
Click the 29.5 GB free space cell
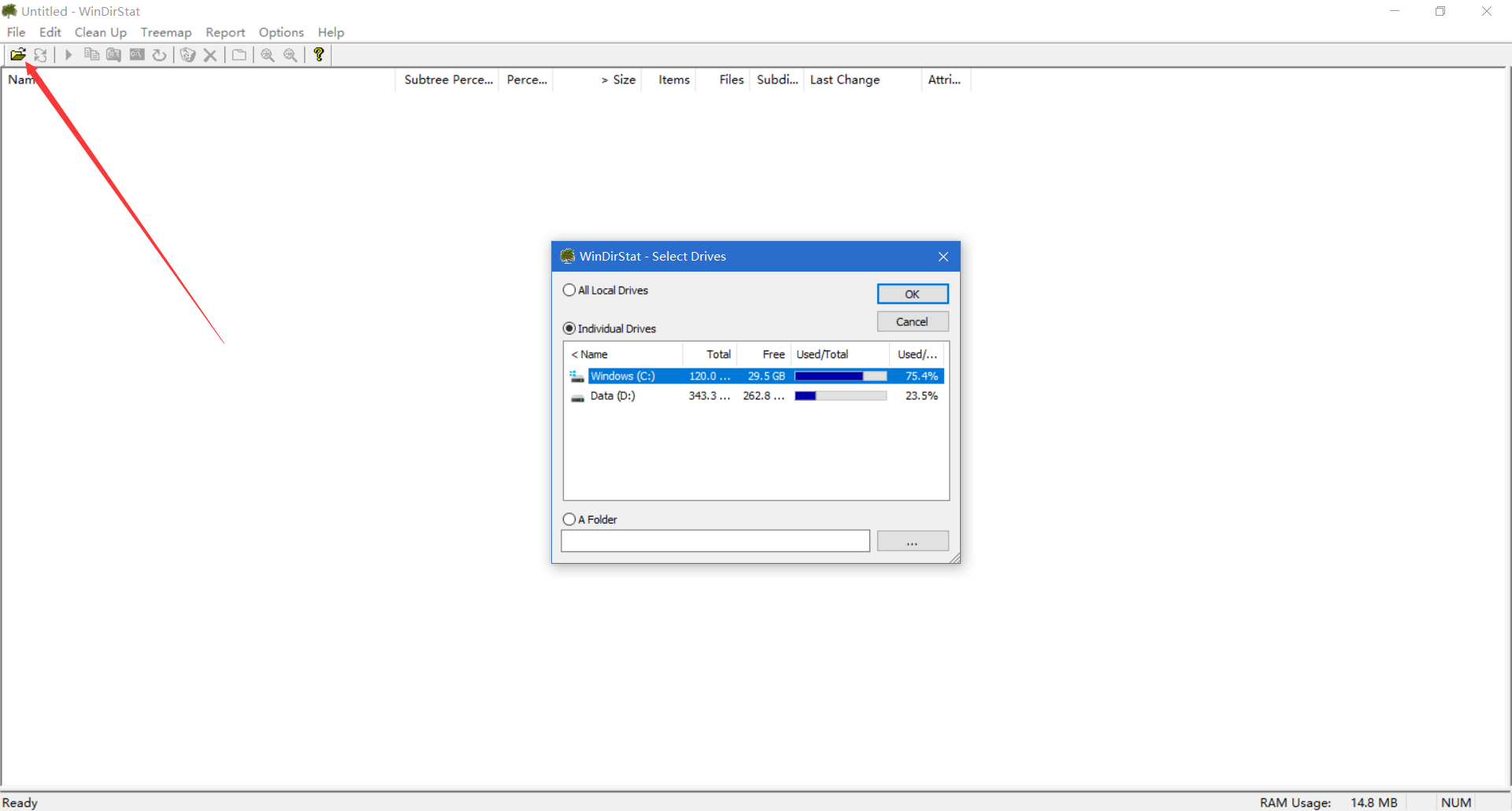pos(766,376)
